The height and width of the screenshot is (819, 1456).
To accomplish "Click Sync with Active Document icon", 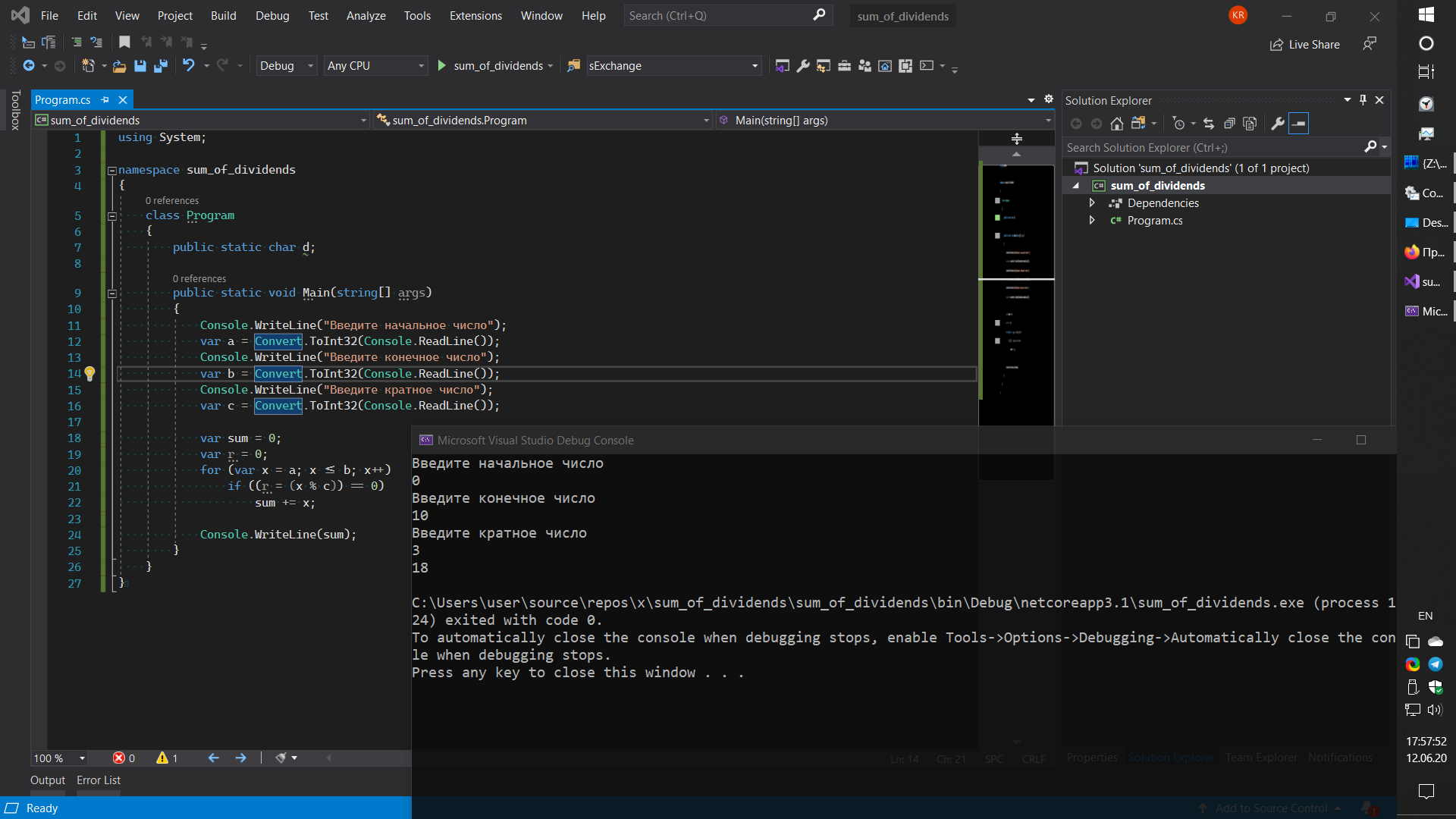I will 1209,124.
